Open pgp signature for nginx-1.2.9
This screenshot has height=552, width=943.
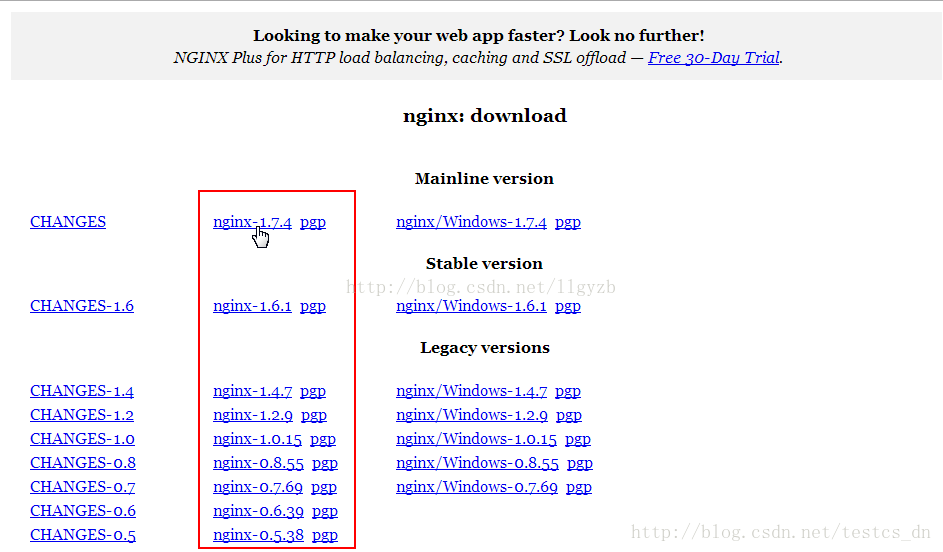click(314, 416)
